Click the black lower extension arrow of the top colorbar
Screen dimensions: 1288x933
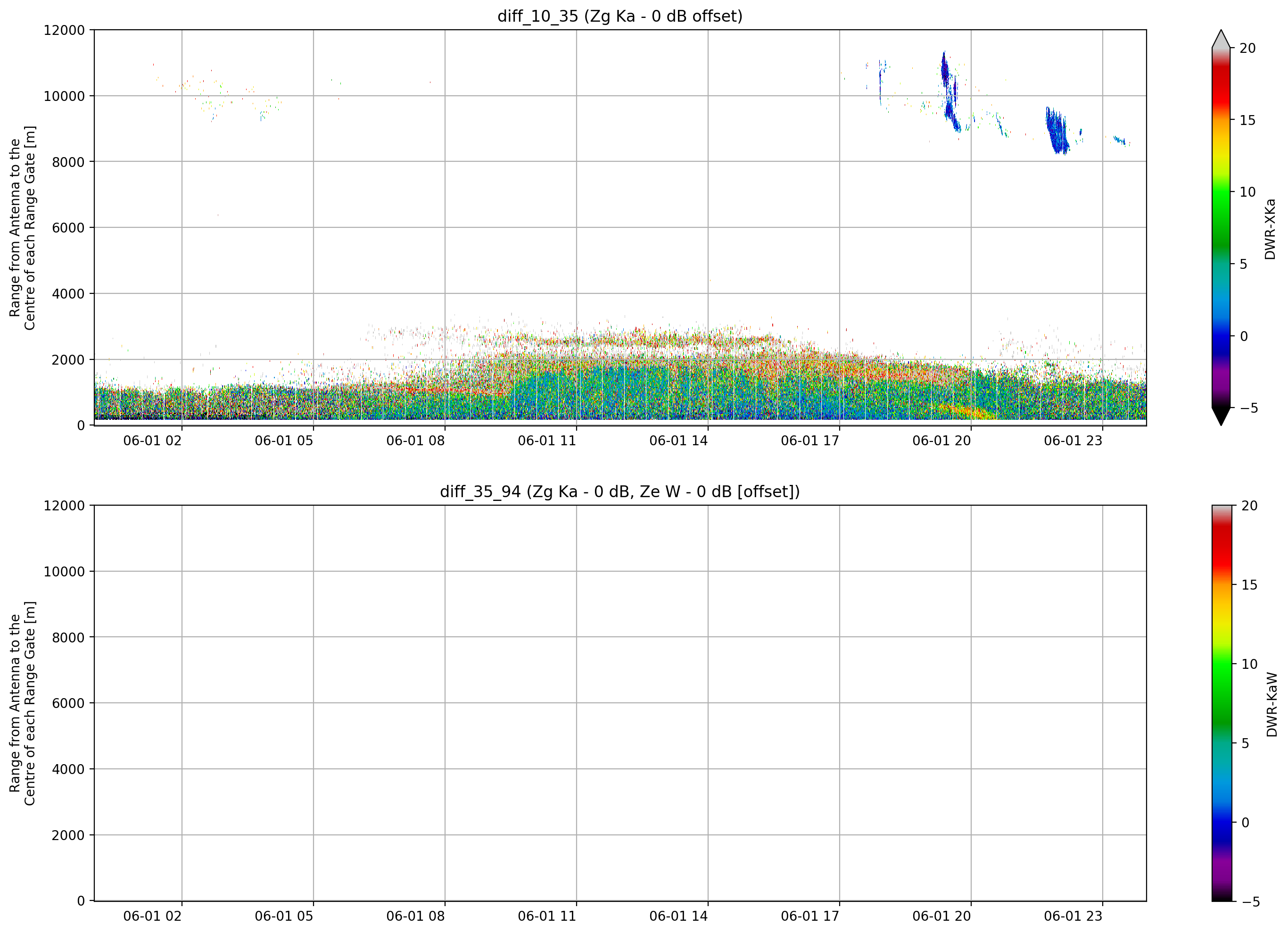(x=1221, y=417)
